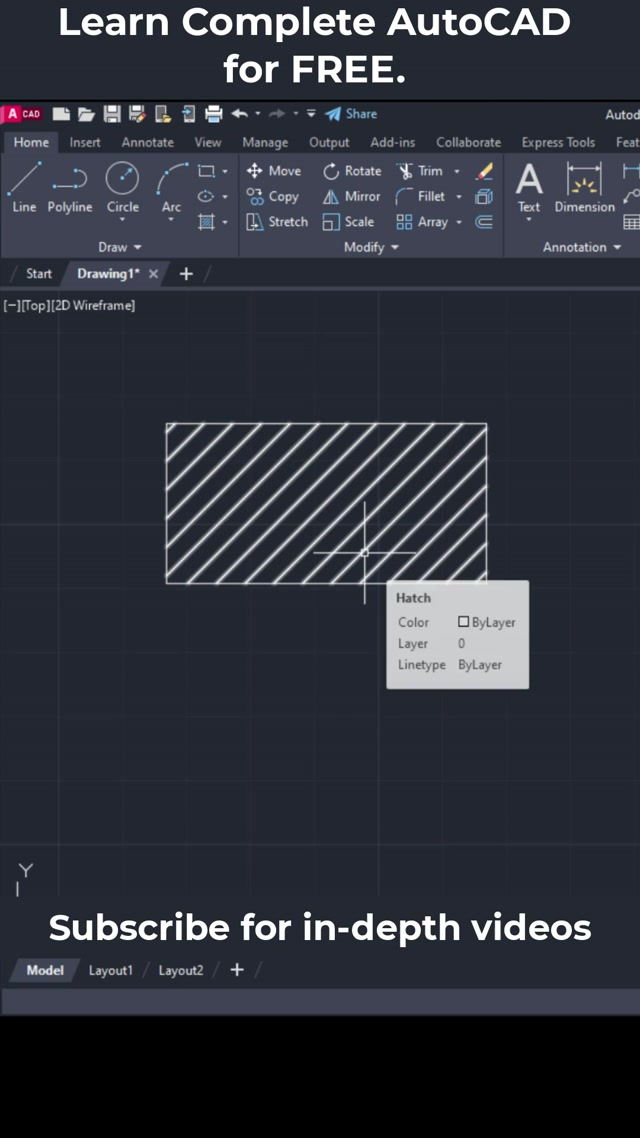
Task: Click the Stretch tool
Action: tap(277, 222)
